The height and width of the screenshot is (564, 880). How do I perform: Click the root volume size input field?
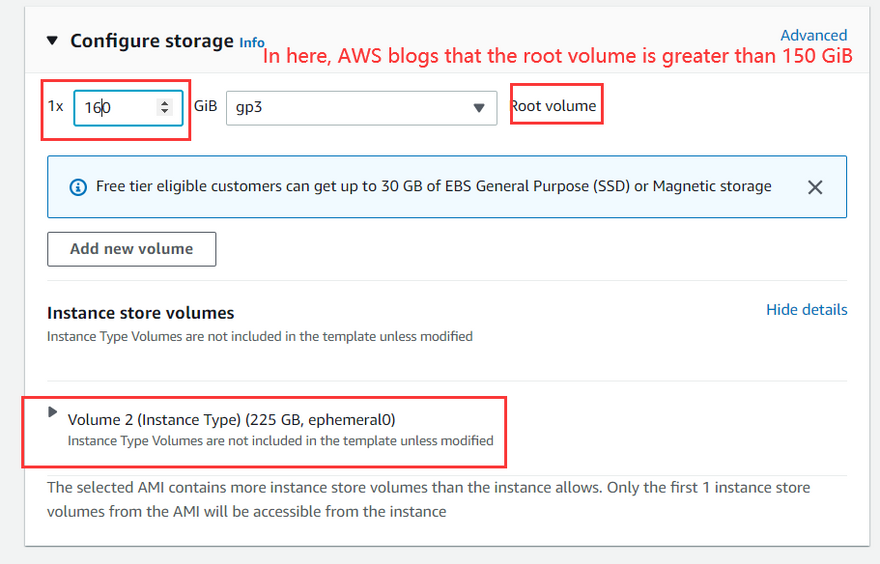115,108
